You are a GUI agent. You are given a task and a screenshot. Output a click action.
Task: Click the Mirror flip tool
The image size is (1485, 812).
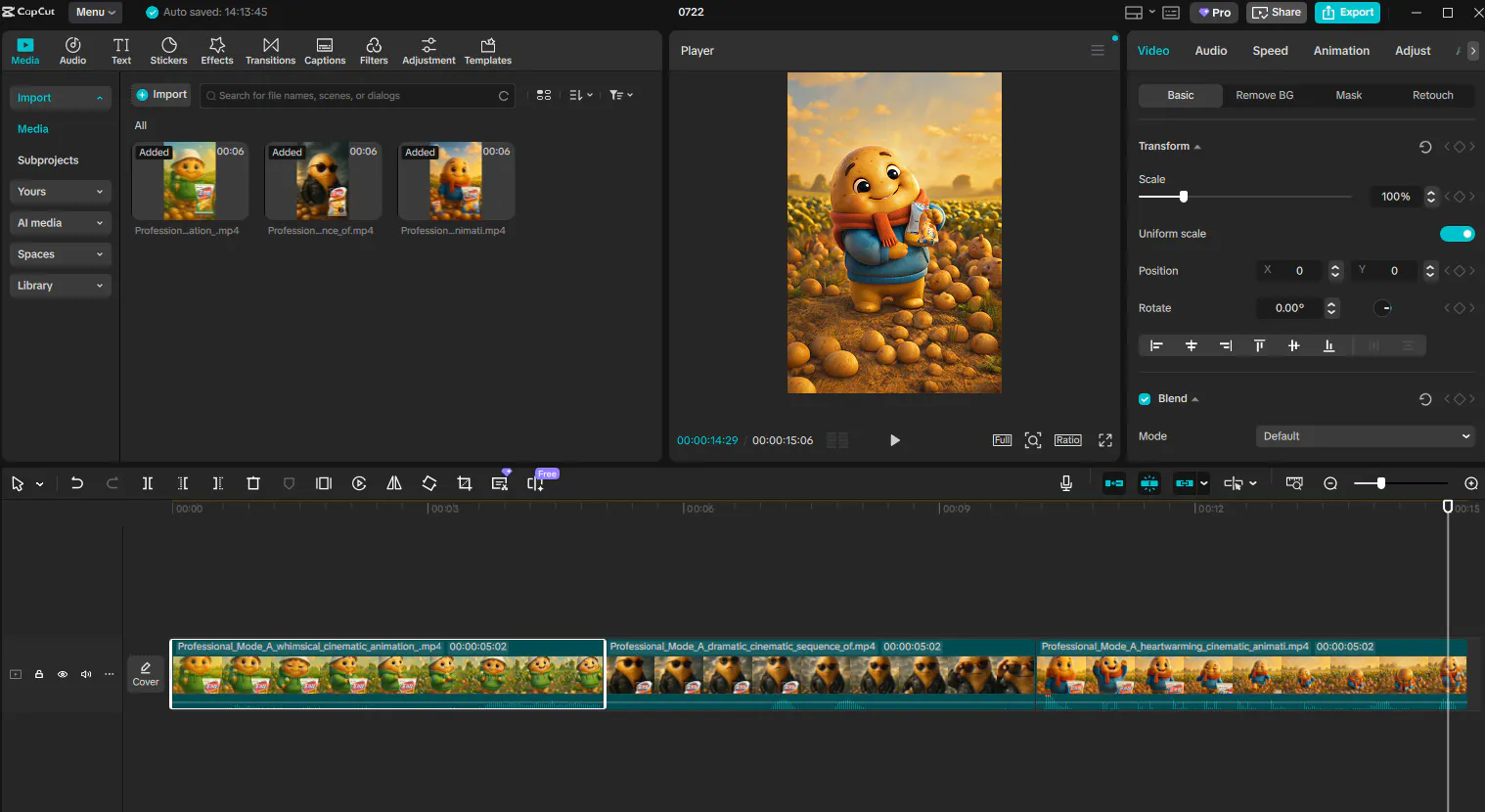click(394, 483)
